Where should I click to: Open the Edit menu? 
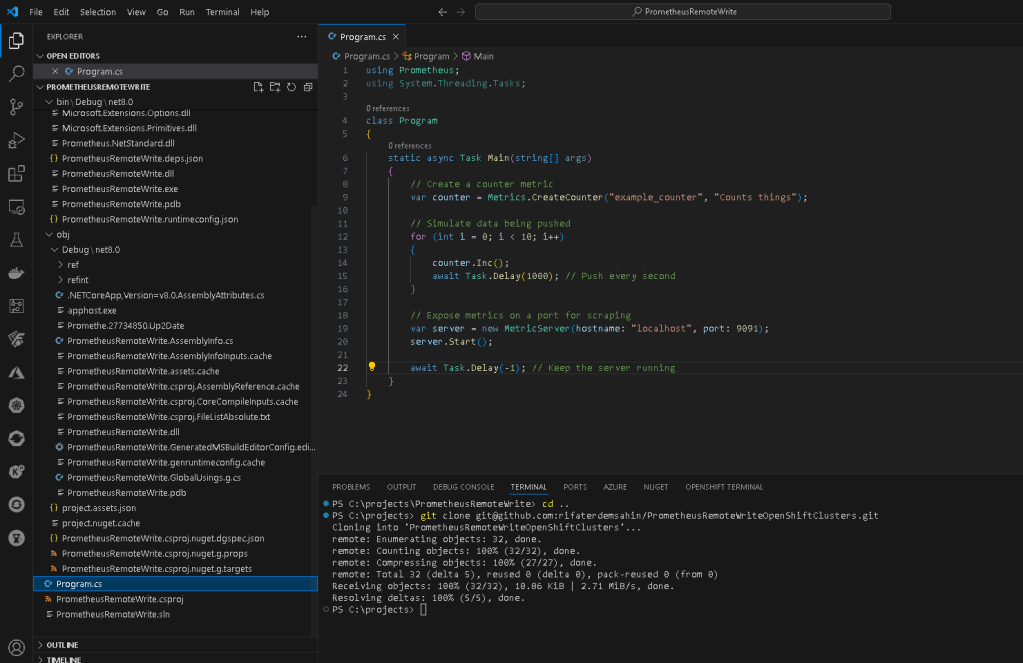[x=61, y=12]
